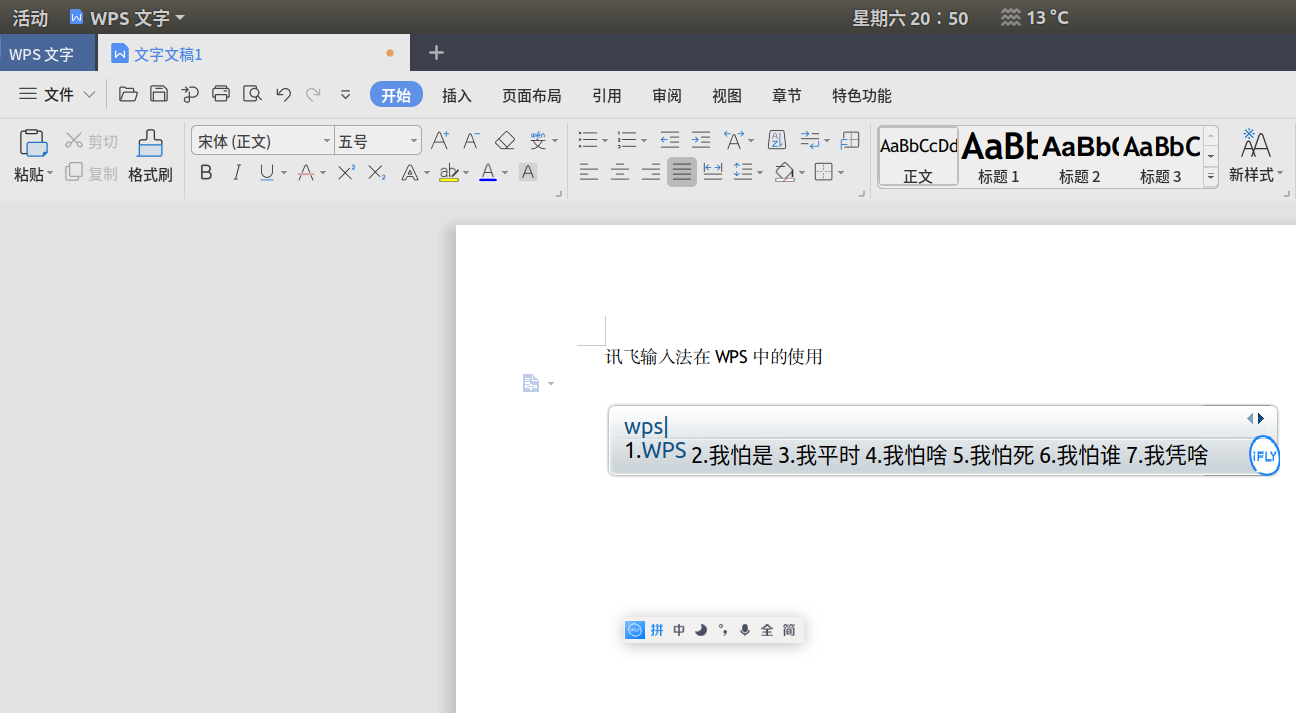The width and height of the screenshot is (1296, 713).
Task: Toggle full-width/half-width (全) on input bar
Action: [767, 630]
